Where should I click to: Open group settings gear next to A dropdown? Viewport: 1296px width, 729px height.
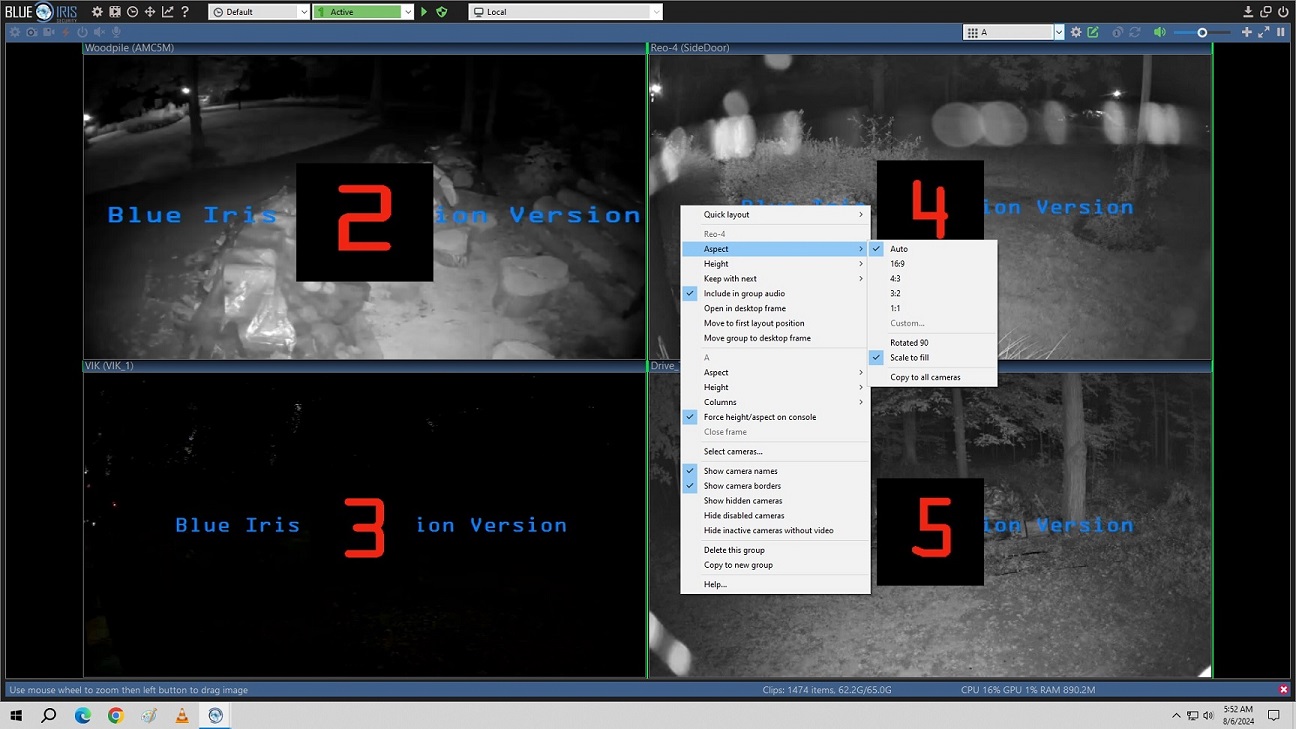[x=1076, y=32]
